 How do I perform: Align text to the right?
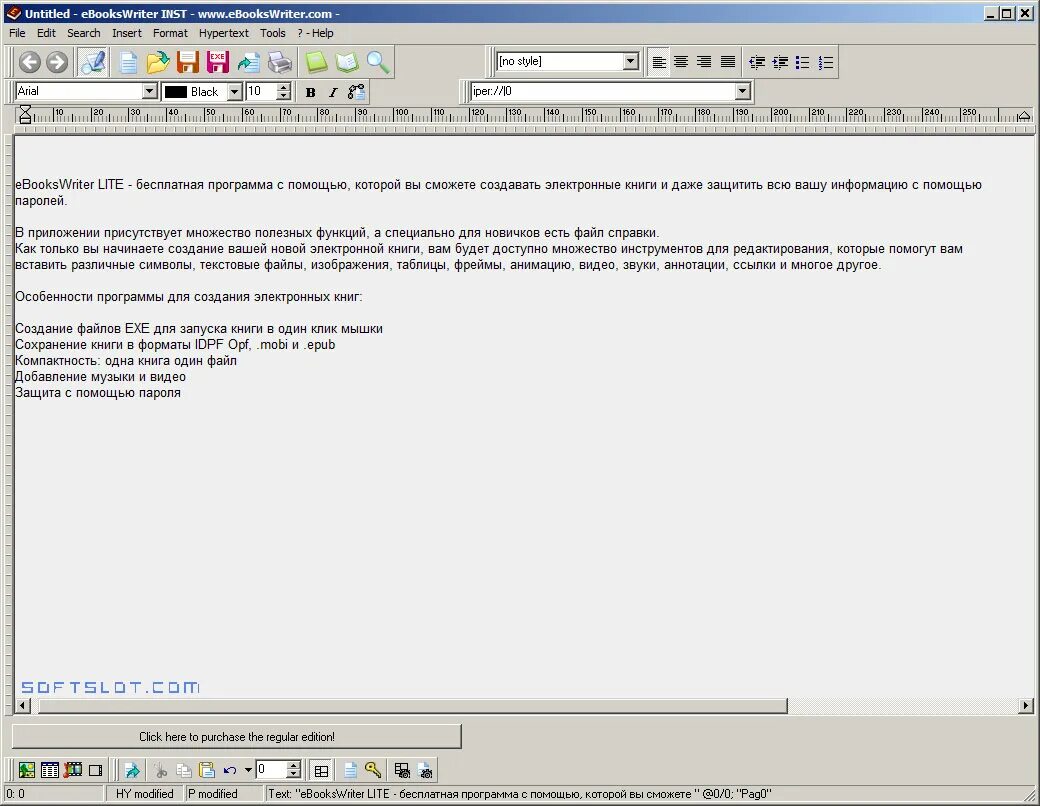coord(704,62)
